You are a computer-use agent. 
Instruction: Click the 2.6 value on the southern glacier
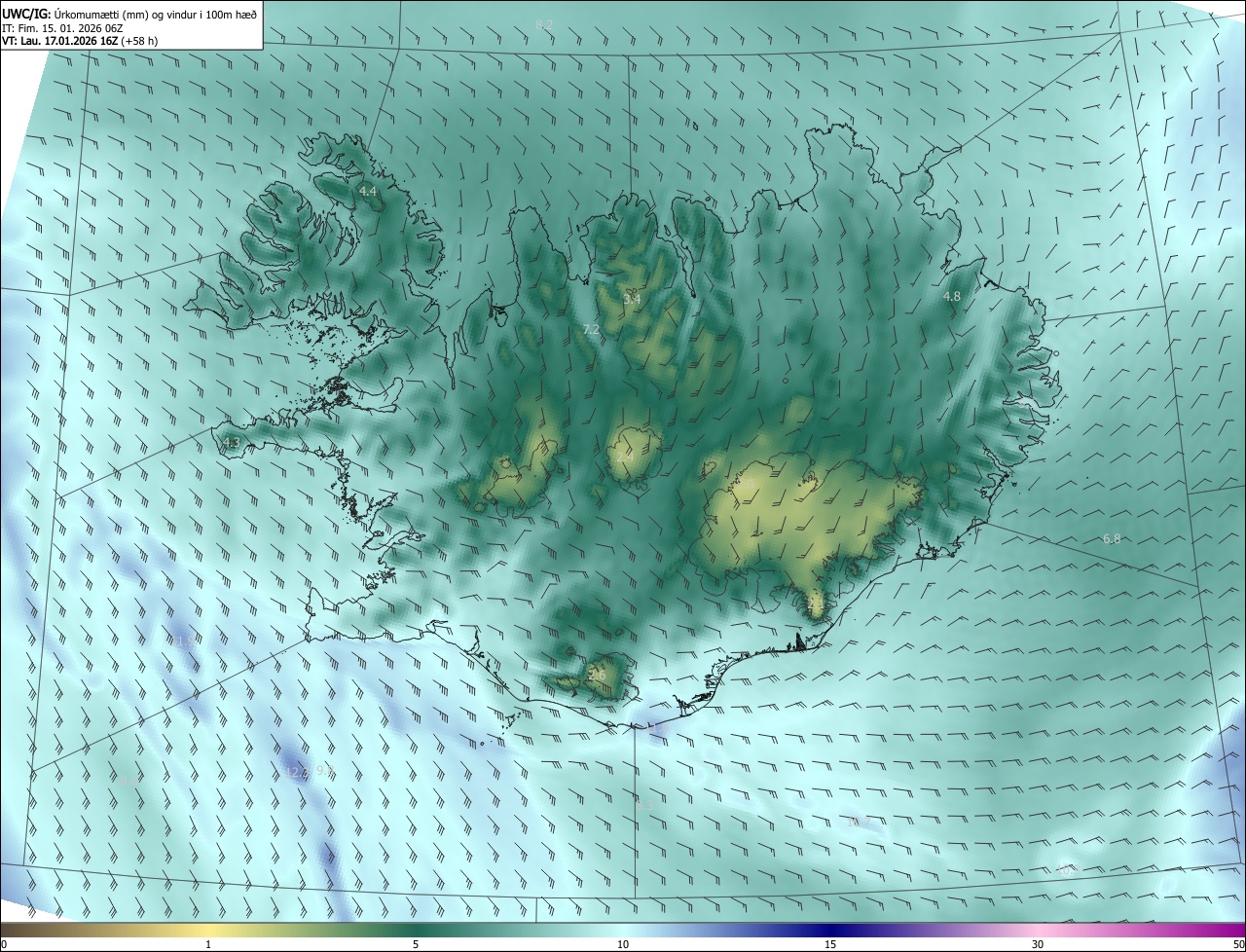click(x=597, y=675)
